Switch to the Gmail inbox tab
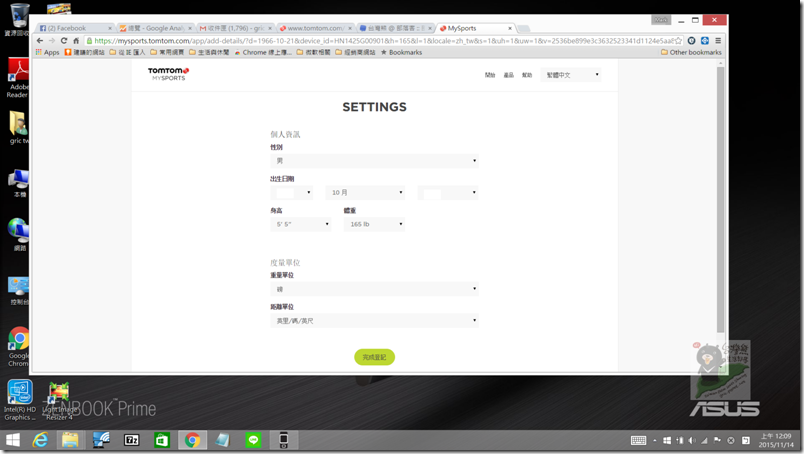804x454 pixels. pos(236,28)
